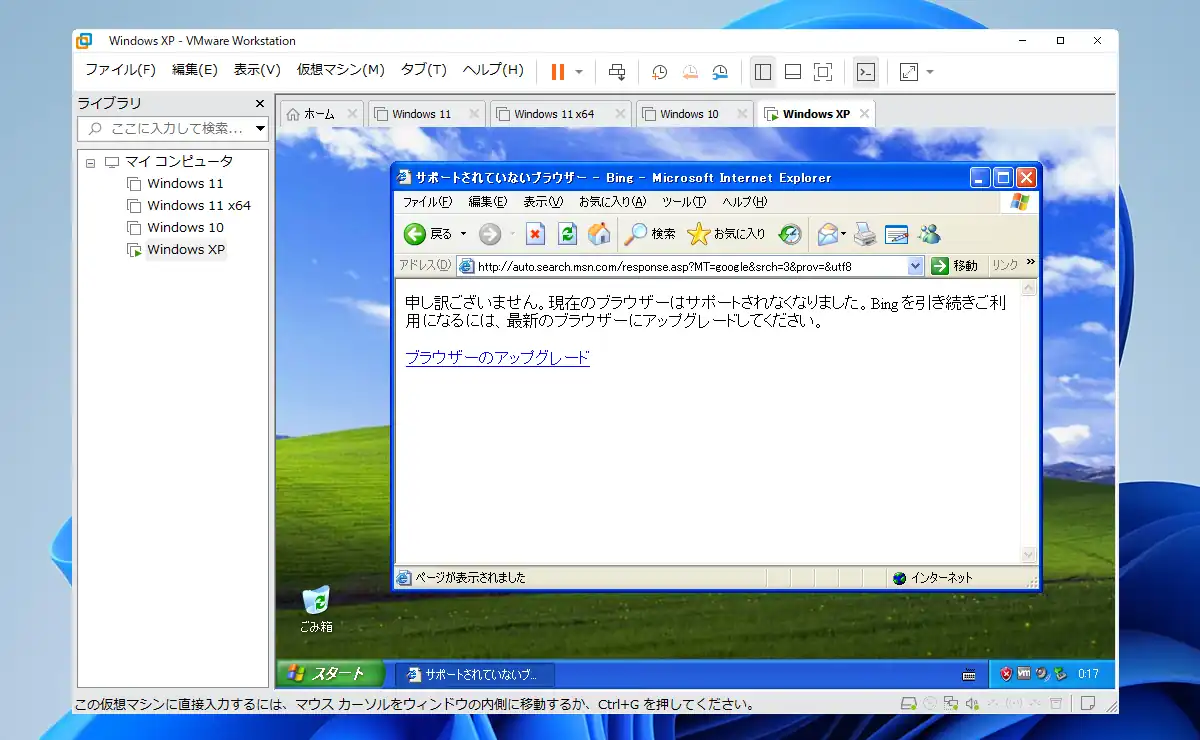Viewport: 1200px width, 740px height.
Task: Expand the IE address bar dropdown
Action: (x=915, y=266)
